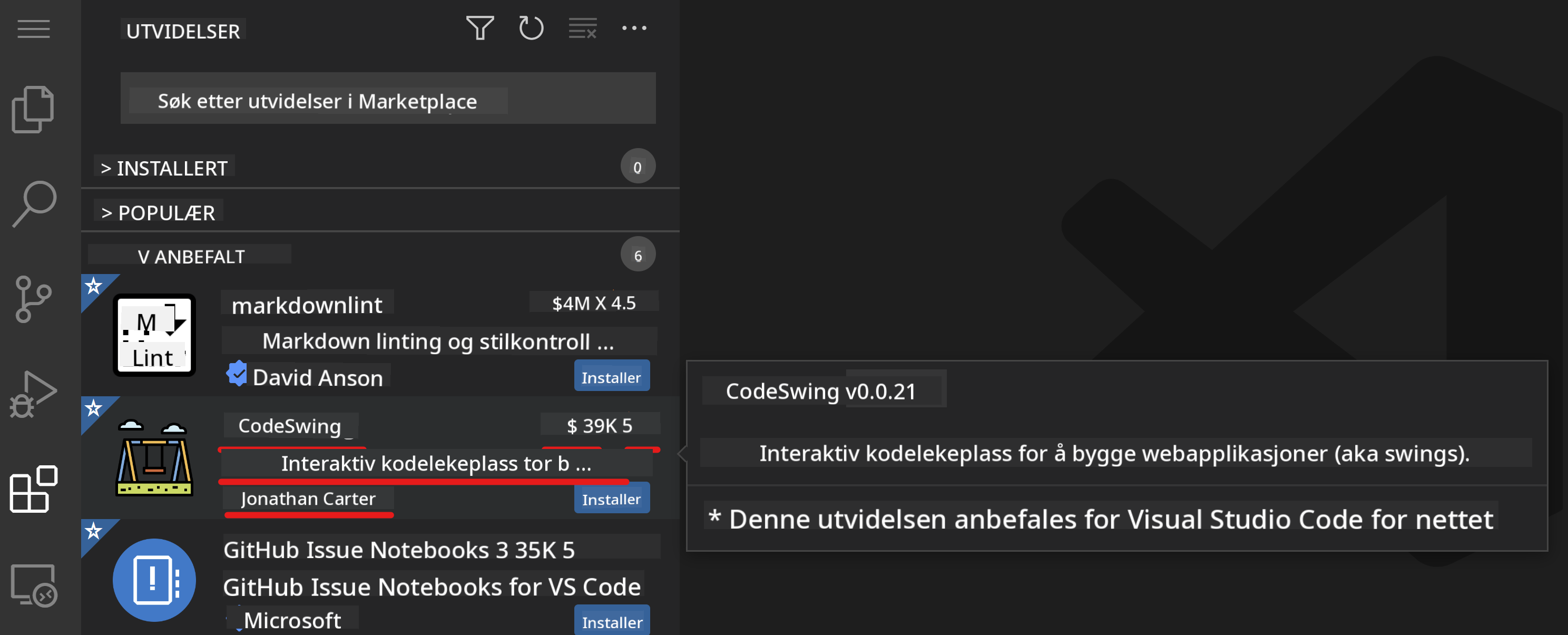Switch to Source Control view

tap(34, 298)
